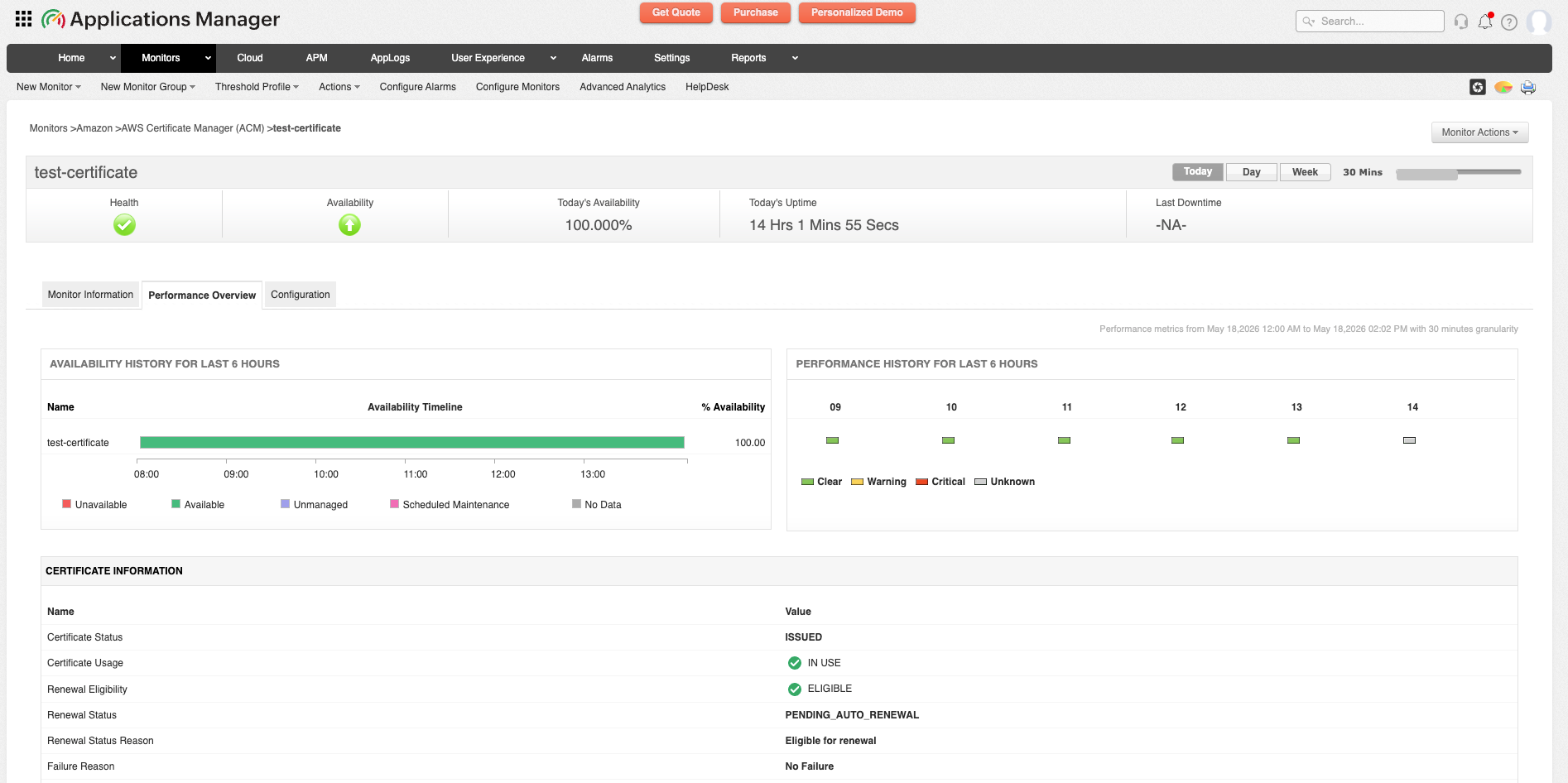
Task: Click the printer icon in toolbar
Action: 1528,87
